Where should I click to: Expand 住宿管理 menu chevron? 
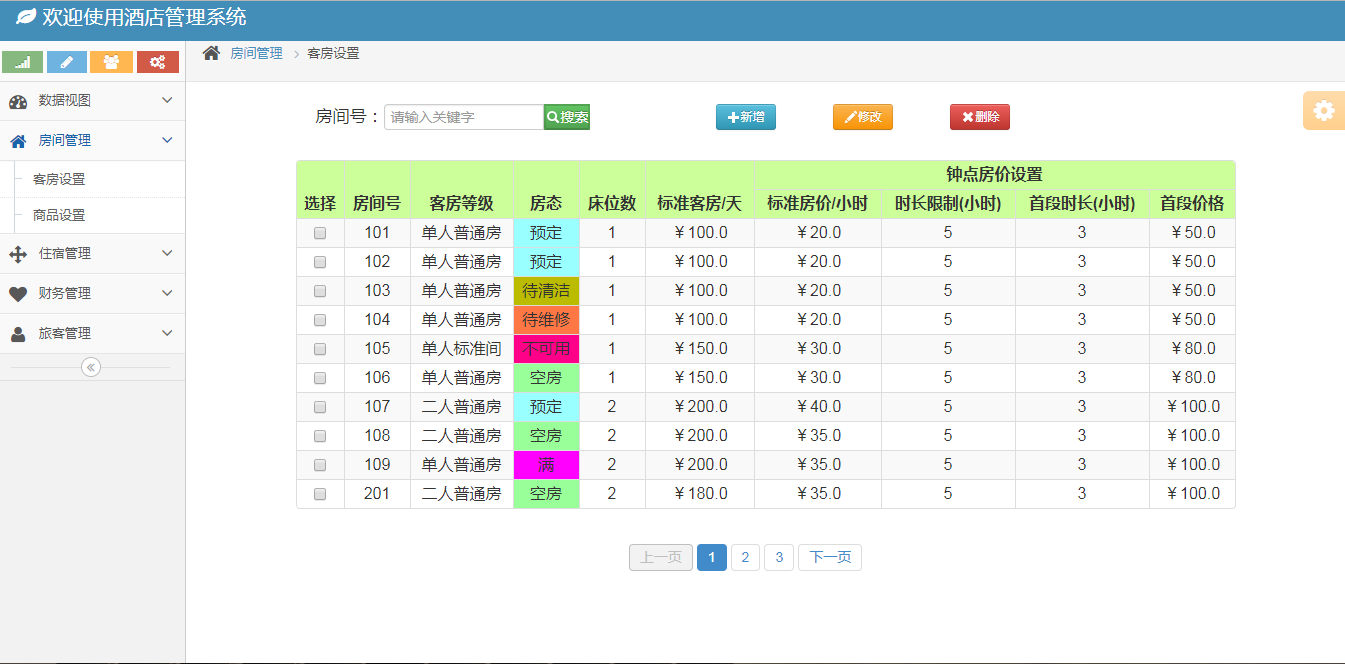(167, 253)
